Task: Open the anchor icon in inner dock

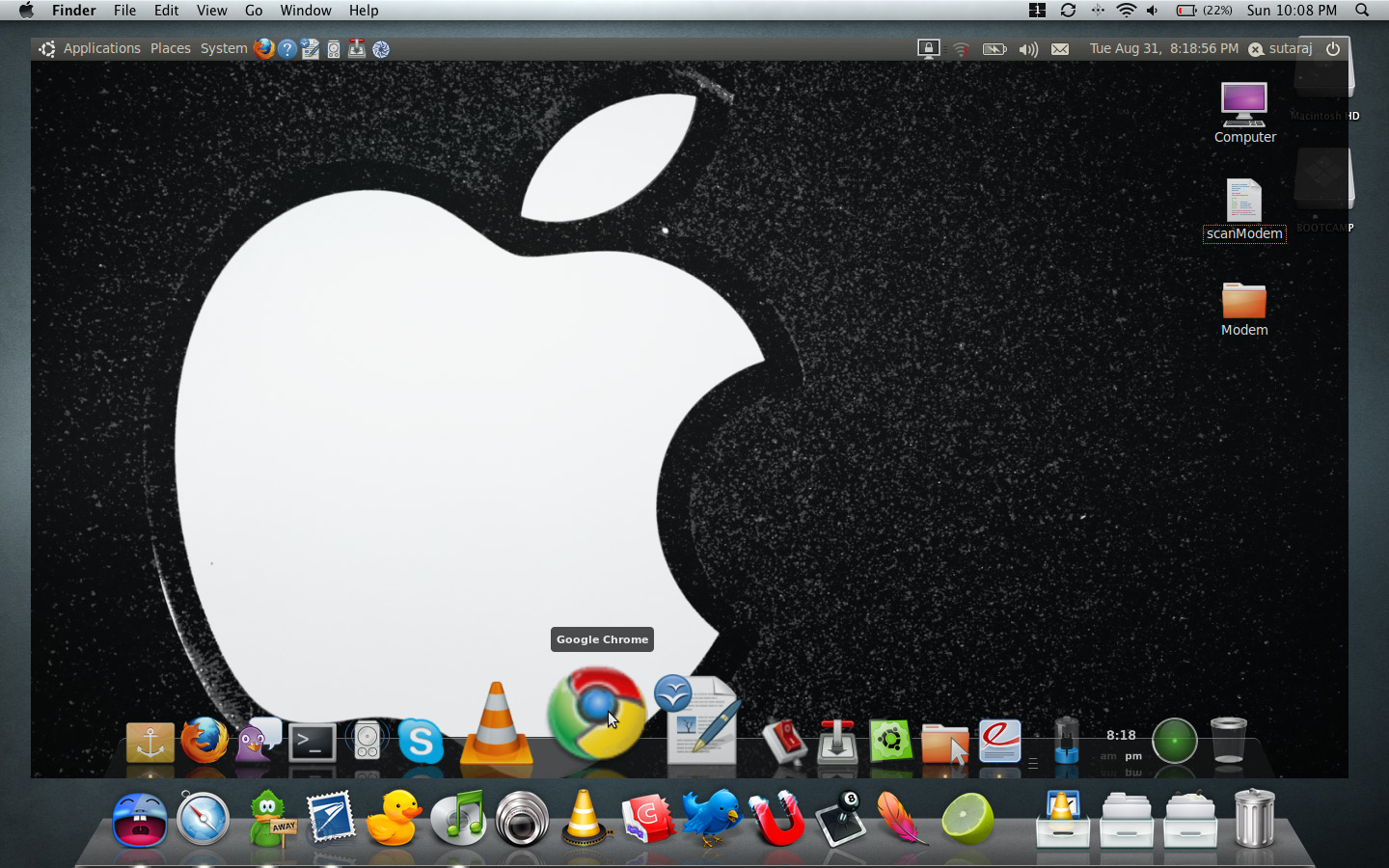Action: coord(150,743)
